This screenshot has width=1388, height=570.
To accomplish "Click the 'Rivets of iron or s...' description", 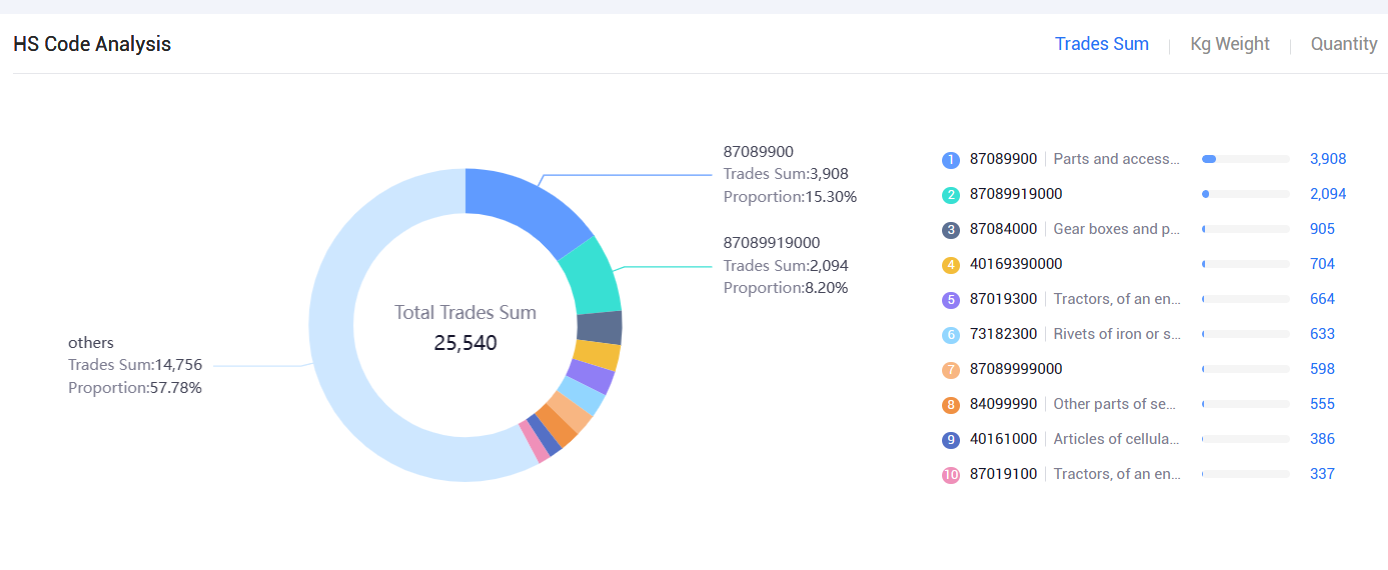I will [1117, 334].
